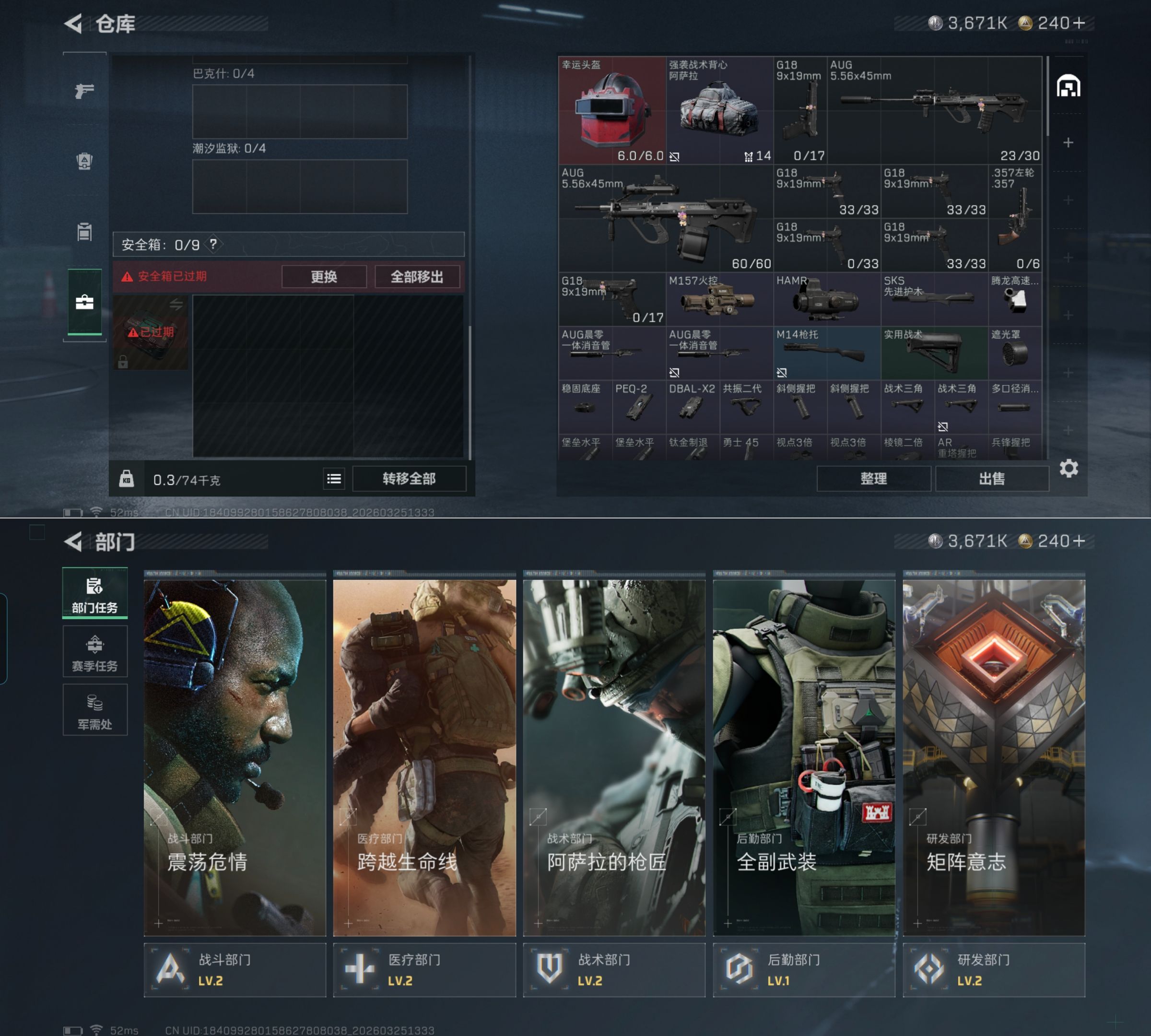Viewport: 1151px width, 1036px height.
Task: Click the safe box help question mark
Action: [x=213, y=244]
